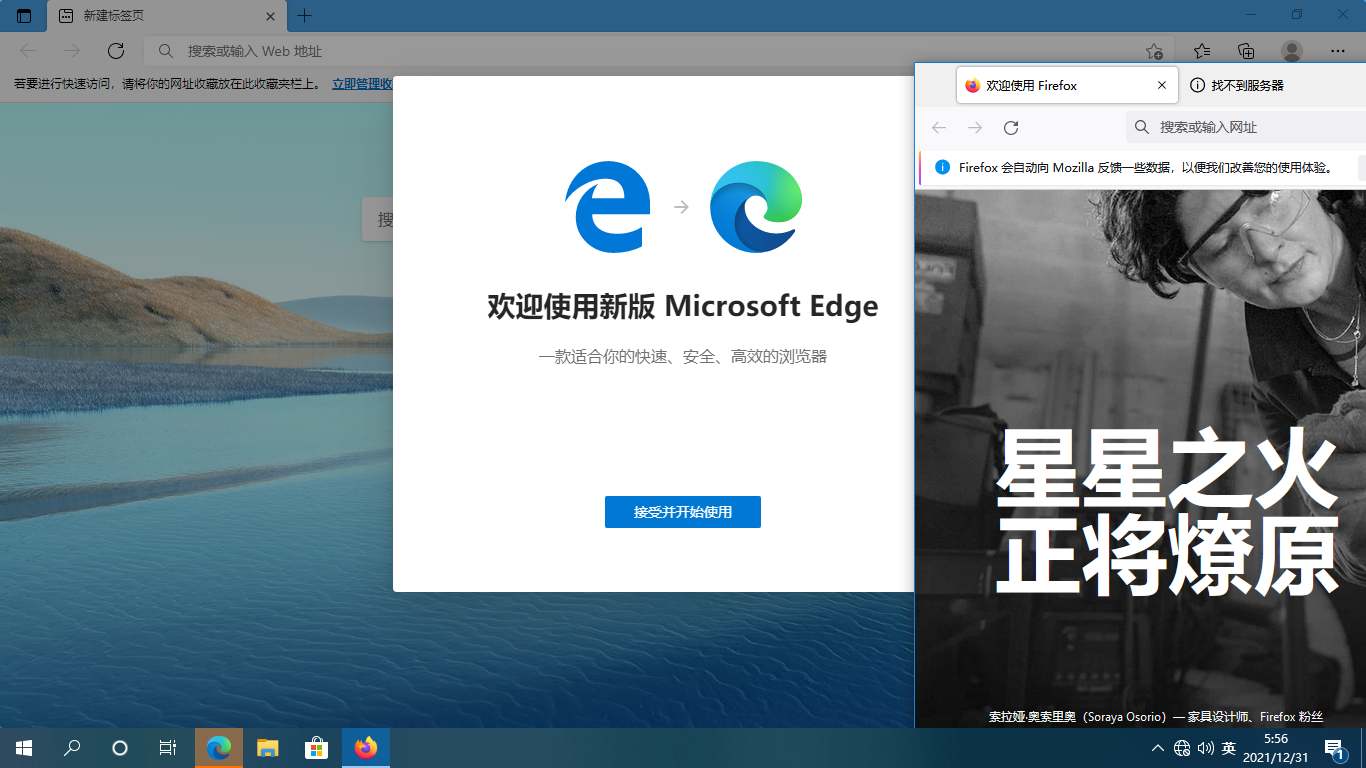Open Edge settings and more menu
The height and width of the screenshot is (768, 1366).
point(1337,51)
